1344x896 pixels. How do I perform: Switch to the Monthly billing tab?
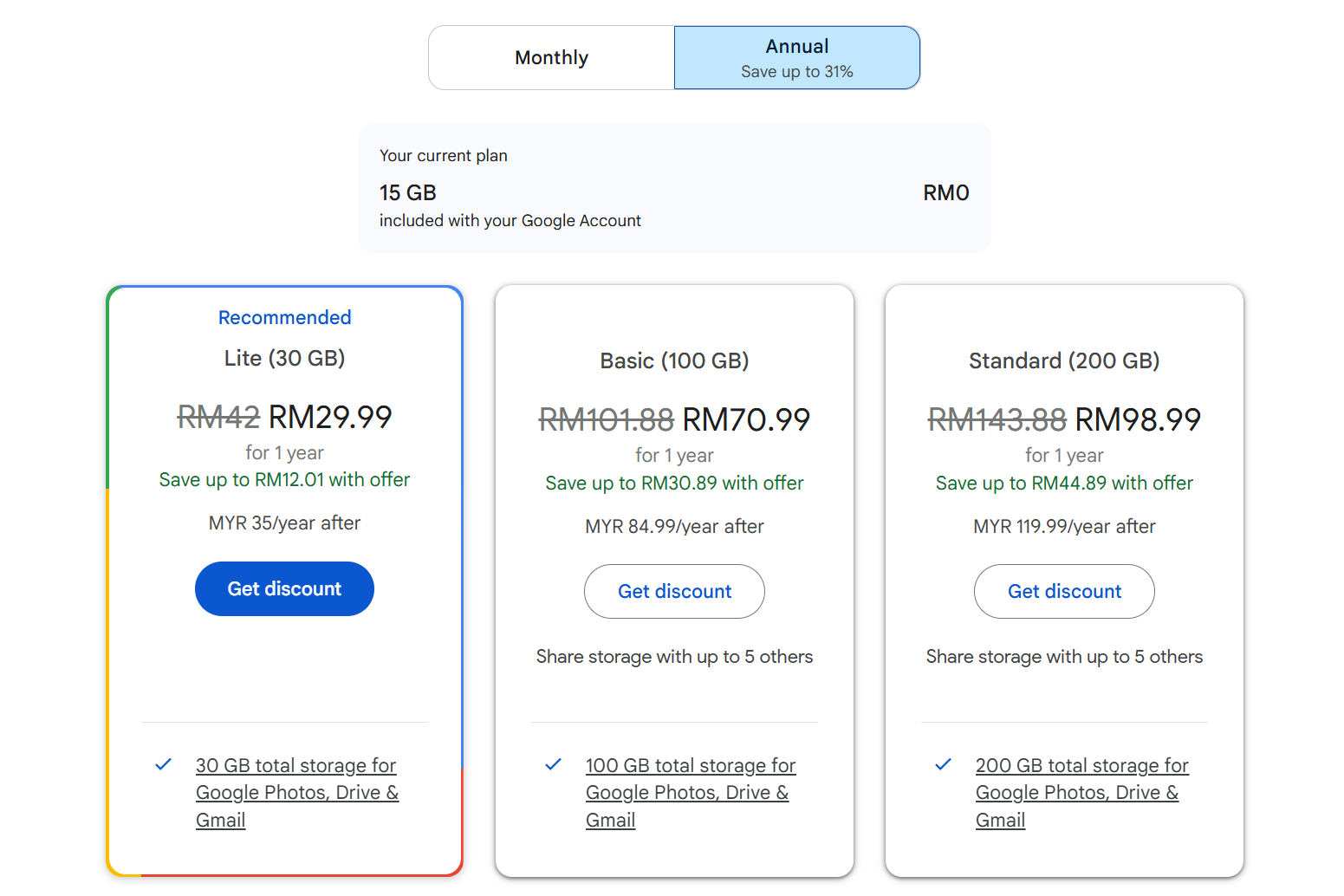(551, 58)
